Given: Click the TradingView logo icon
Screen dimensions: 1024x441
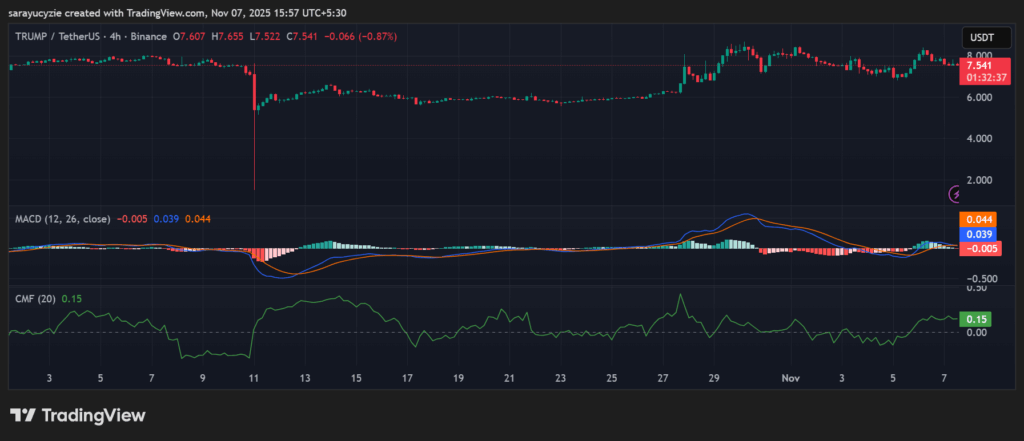Looking at the screenshot, I should coord(23,415).
